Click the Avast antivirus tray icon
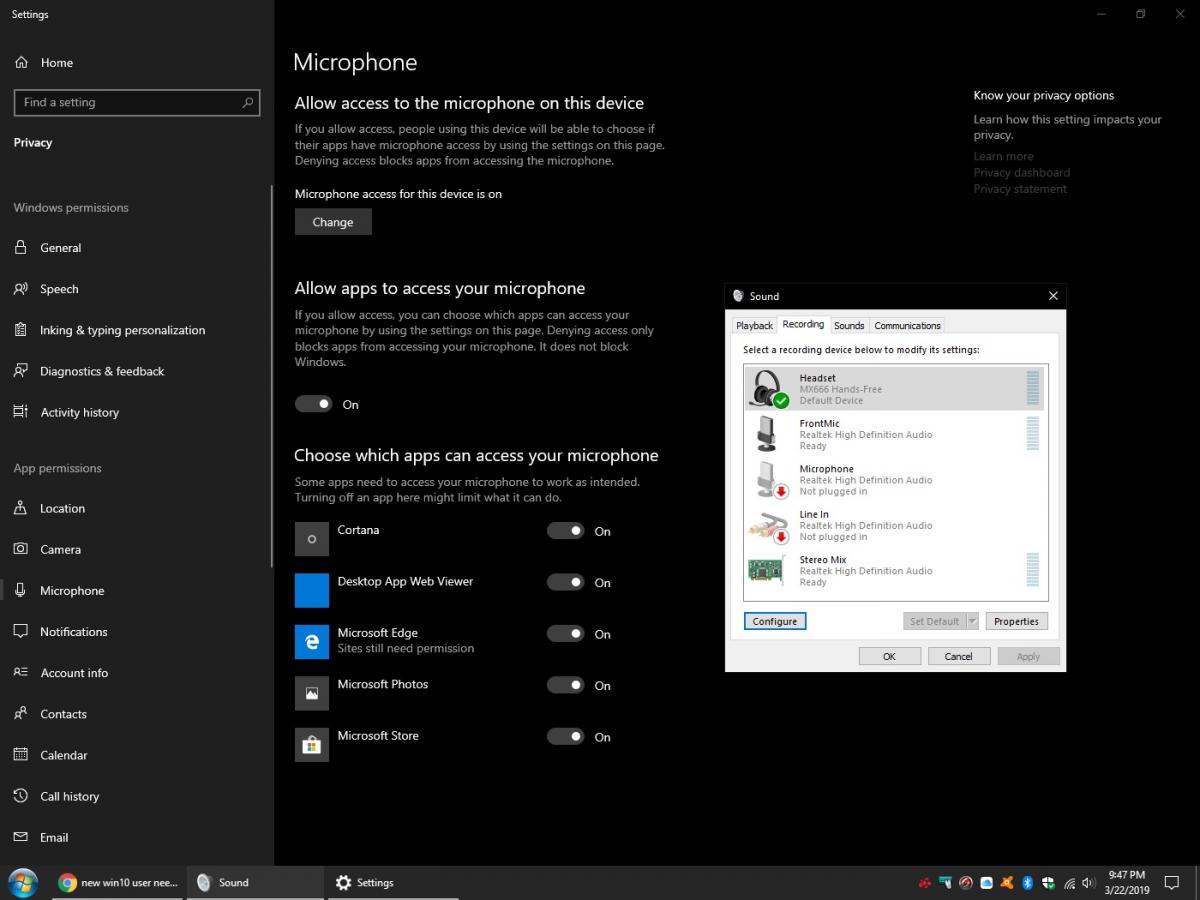 tap(1007, 883)
